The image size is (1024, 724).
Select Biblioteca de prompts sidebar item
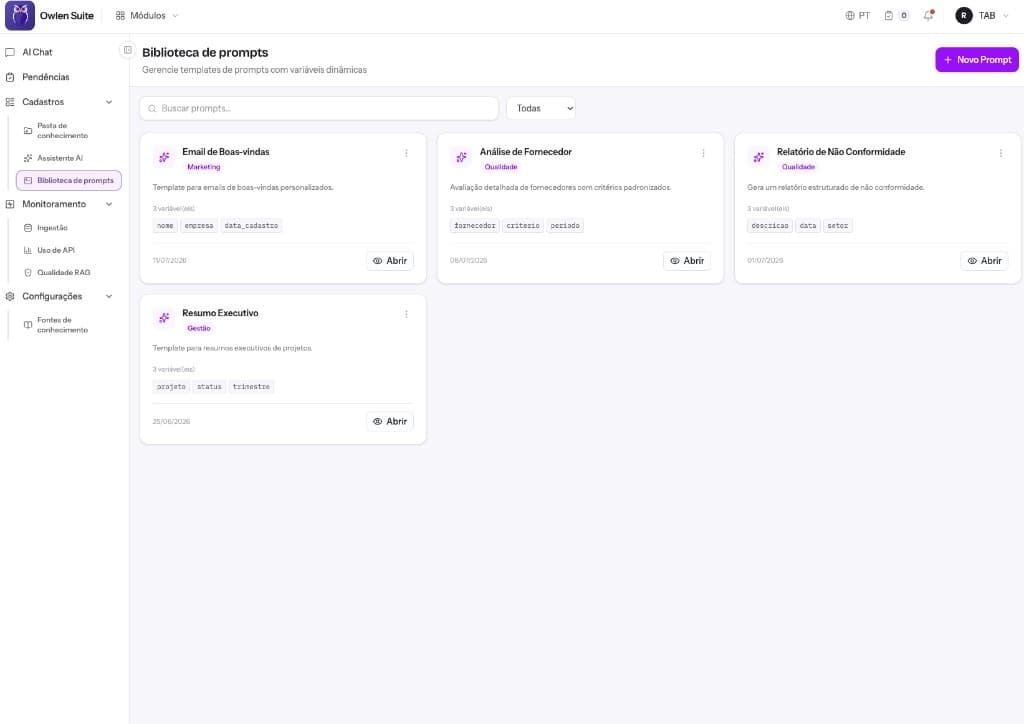click(x=69, y=180)
